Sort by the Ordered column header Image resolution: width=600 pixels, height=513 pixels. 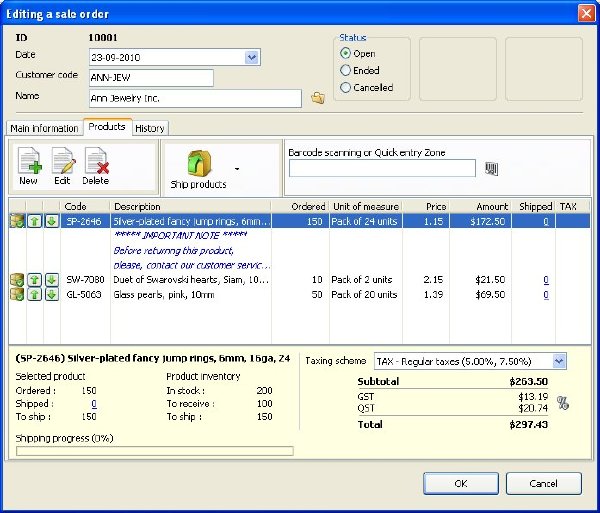pos(300,207)
